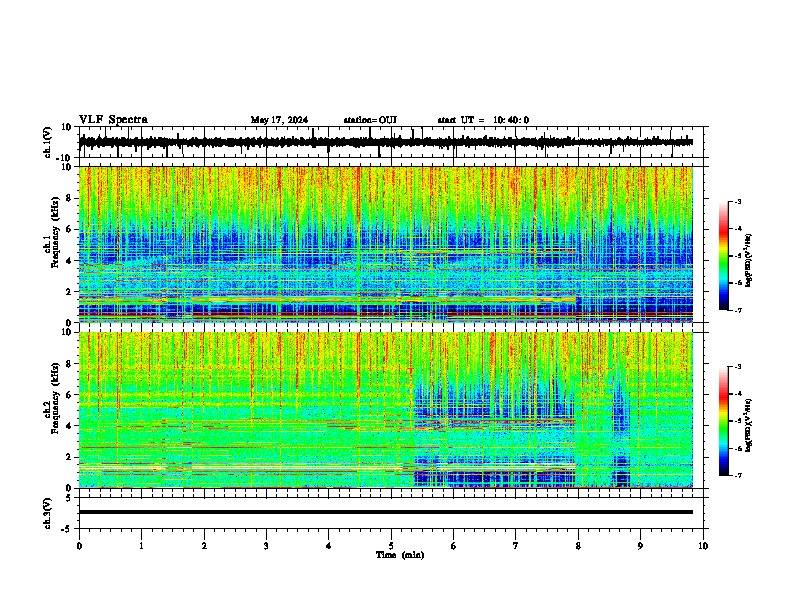Click the "8" kHz tick on ch.1 frequency axis
This screenshot has height=612, width=792.
[69, 198]
